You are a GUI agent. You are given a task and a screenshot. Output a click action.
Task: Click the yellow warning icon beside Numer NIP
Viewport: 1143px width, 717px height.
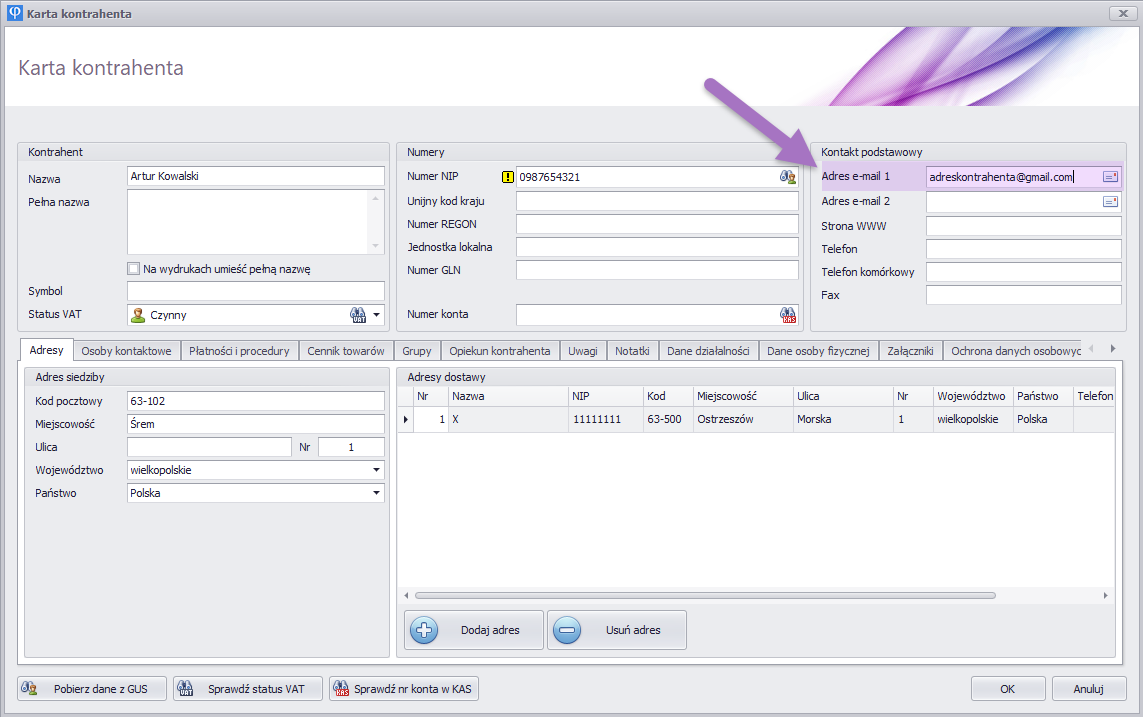(507, 177)
